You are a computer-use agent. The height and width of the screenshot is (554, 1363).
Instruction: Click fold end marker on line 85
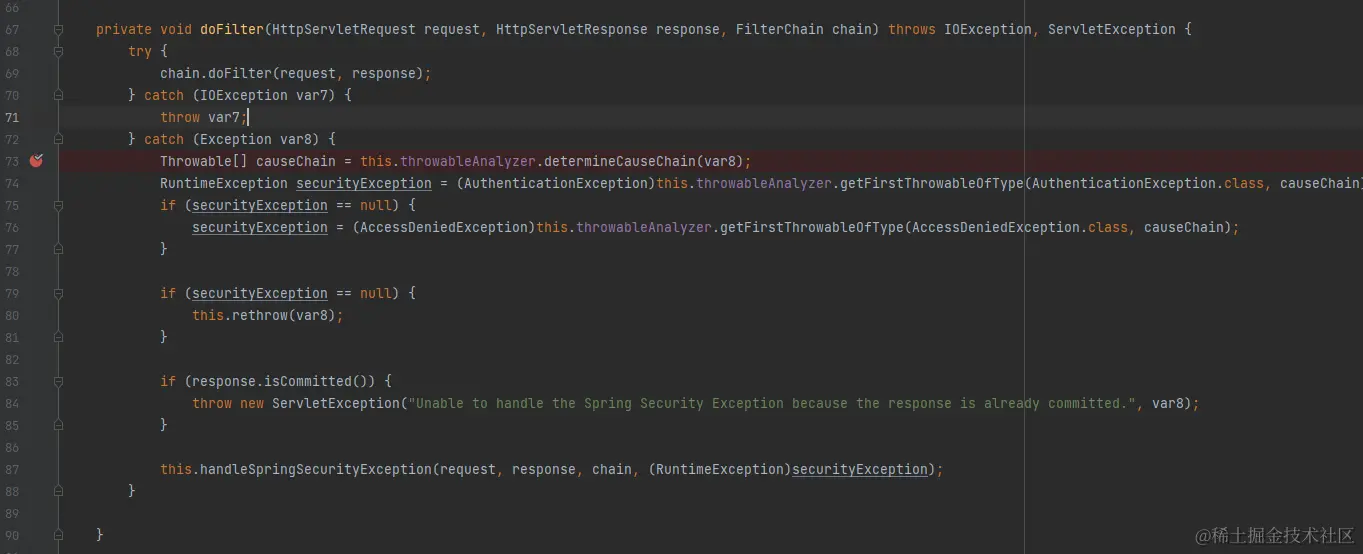58,425
